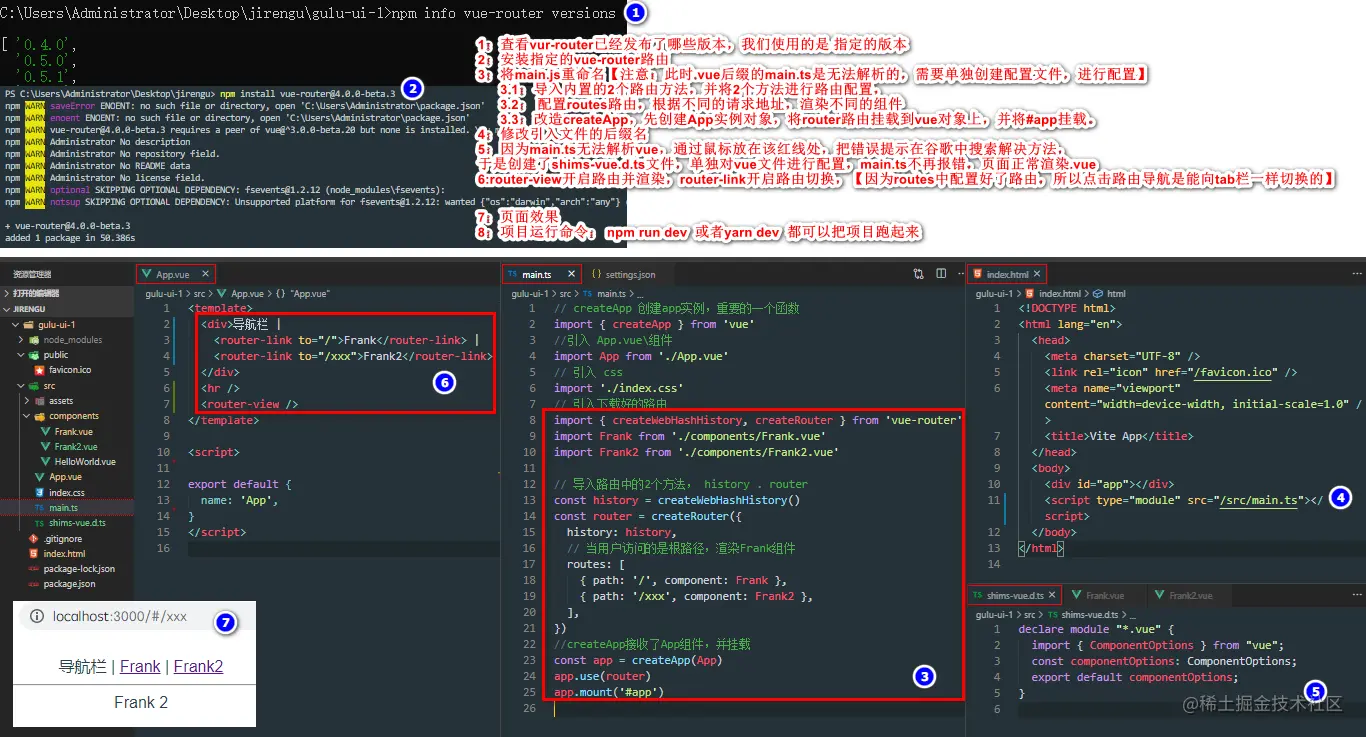
Task: Click 'const history = createWebHashHistory()' line
Action: click(677, 500)
